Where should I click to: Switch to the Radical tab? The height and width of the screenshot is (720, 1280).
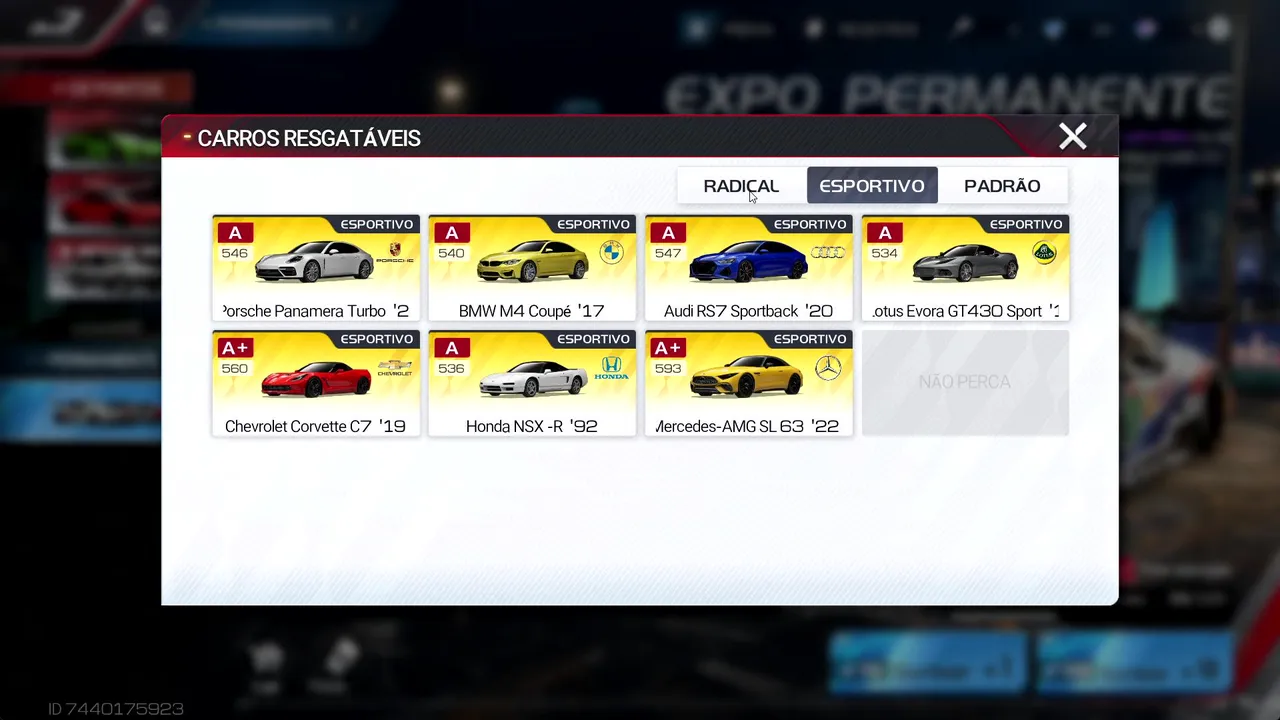741,186
